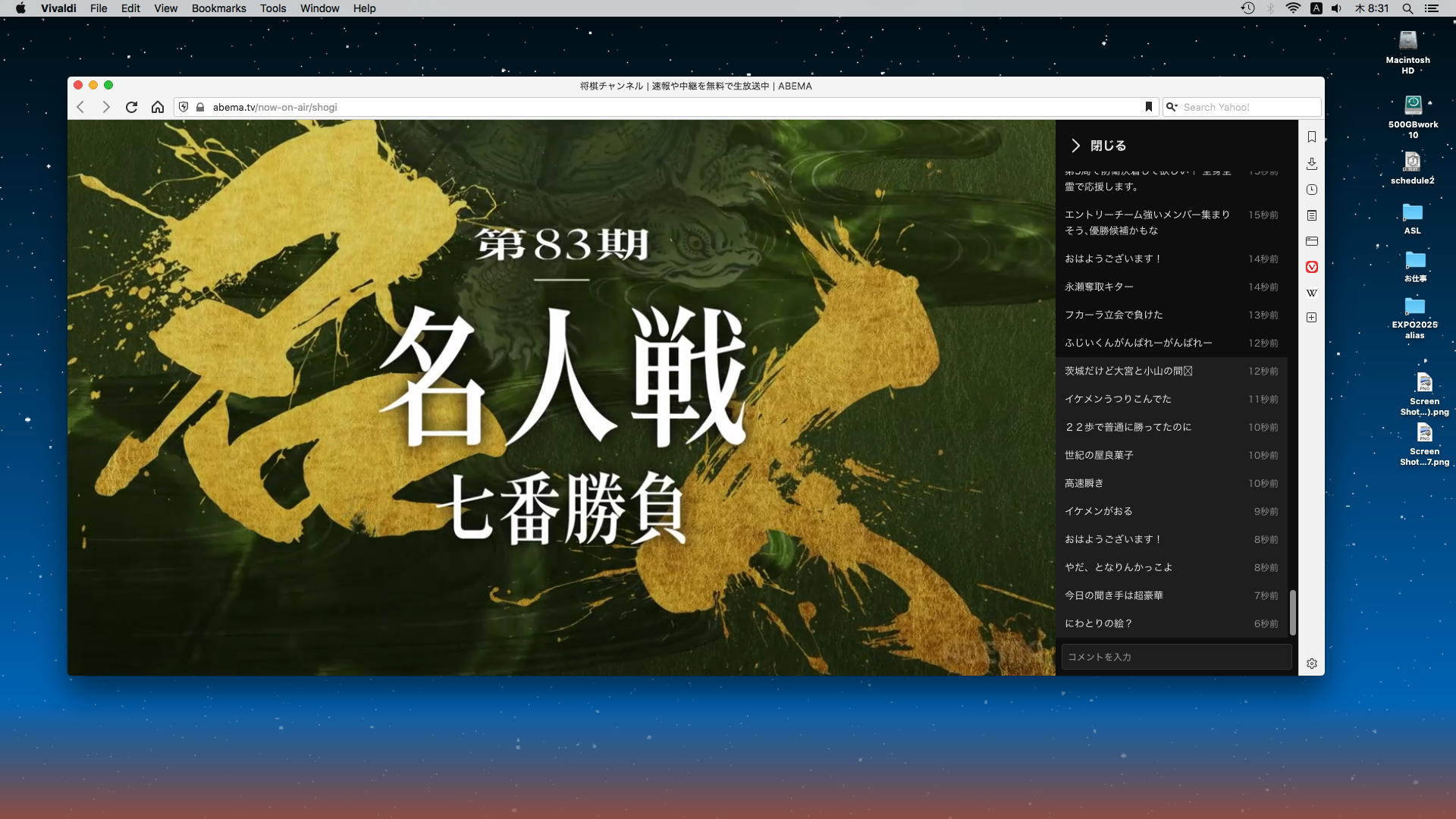
Task: Open tracker blocker shield in address bar
Action: click(x=184, y=107)
